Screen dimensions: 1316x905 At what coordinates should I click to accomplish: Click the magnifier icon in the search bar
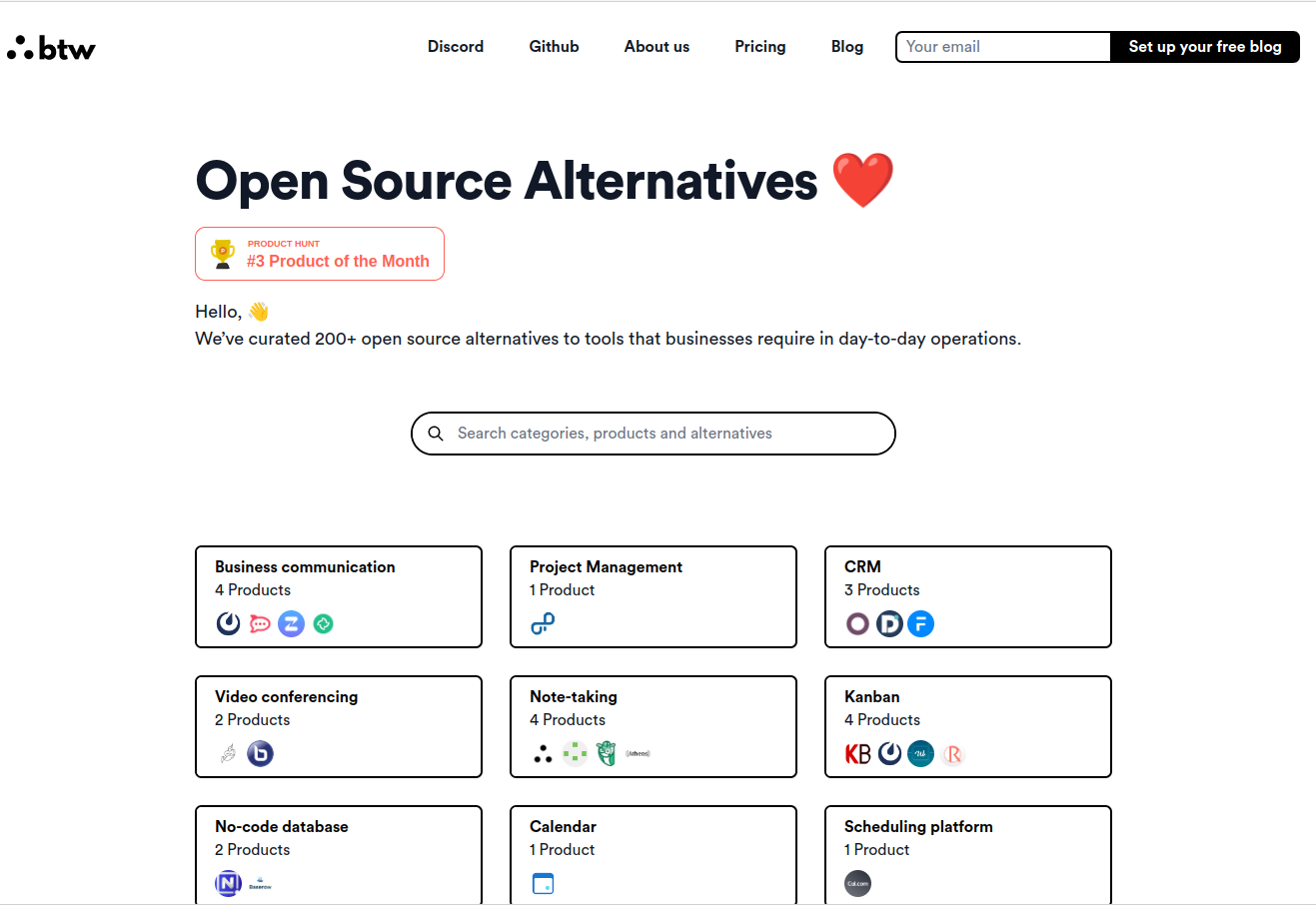tap(436, 434)
